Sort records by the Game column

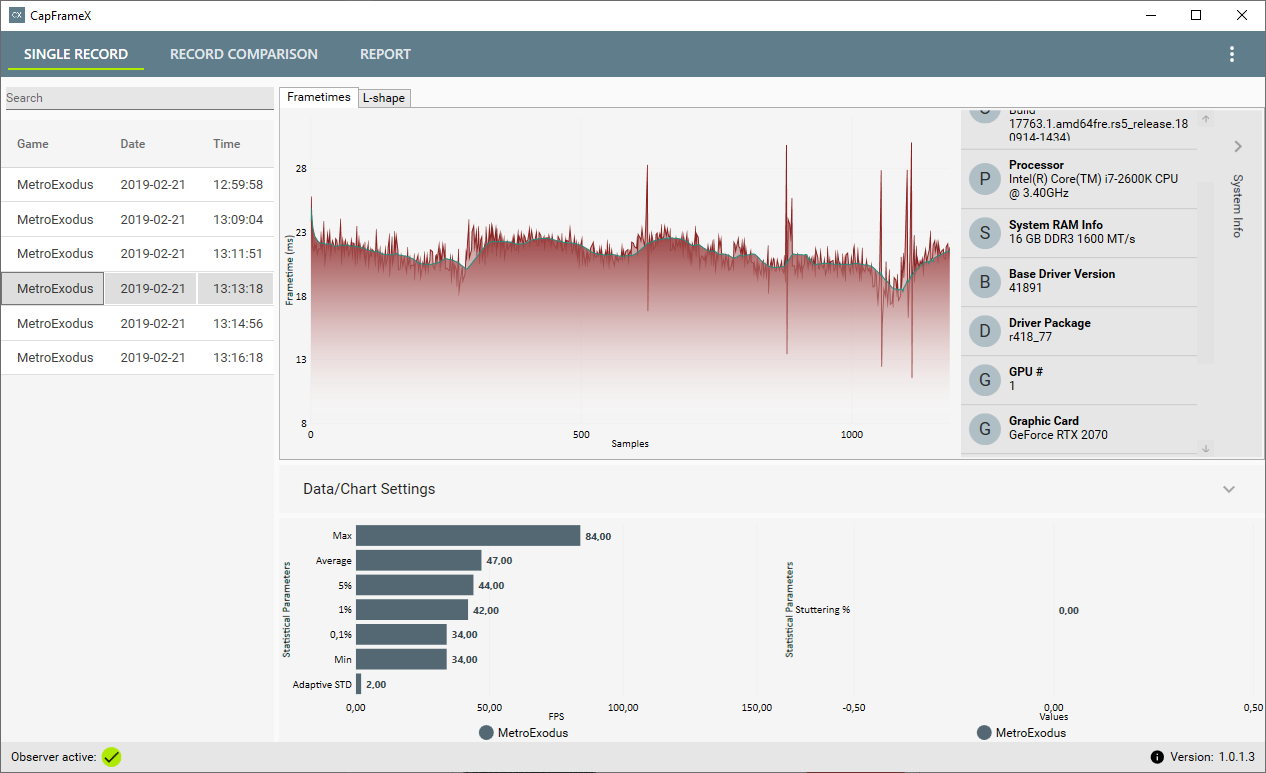(x=33, y=144)
